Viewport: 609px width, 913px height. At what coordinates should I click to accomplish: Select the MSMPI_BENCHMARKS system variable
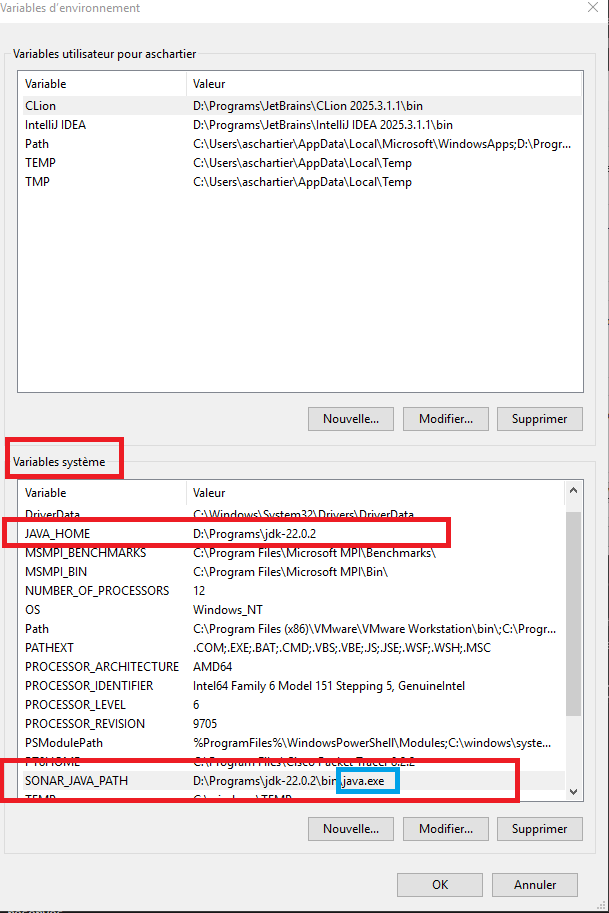pos(292,553)
